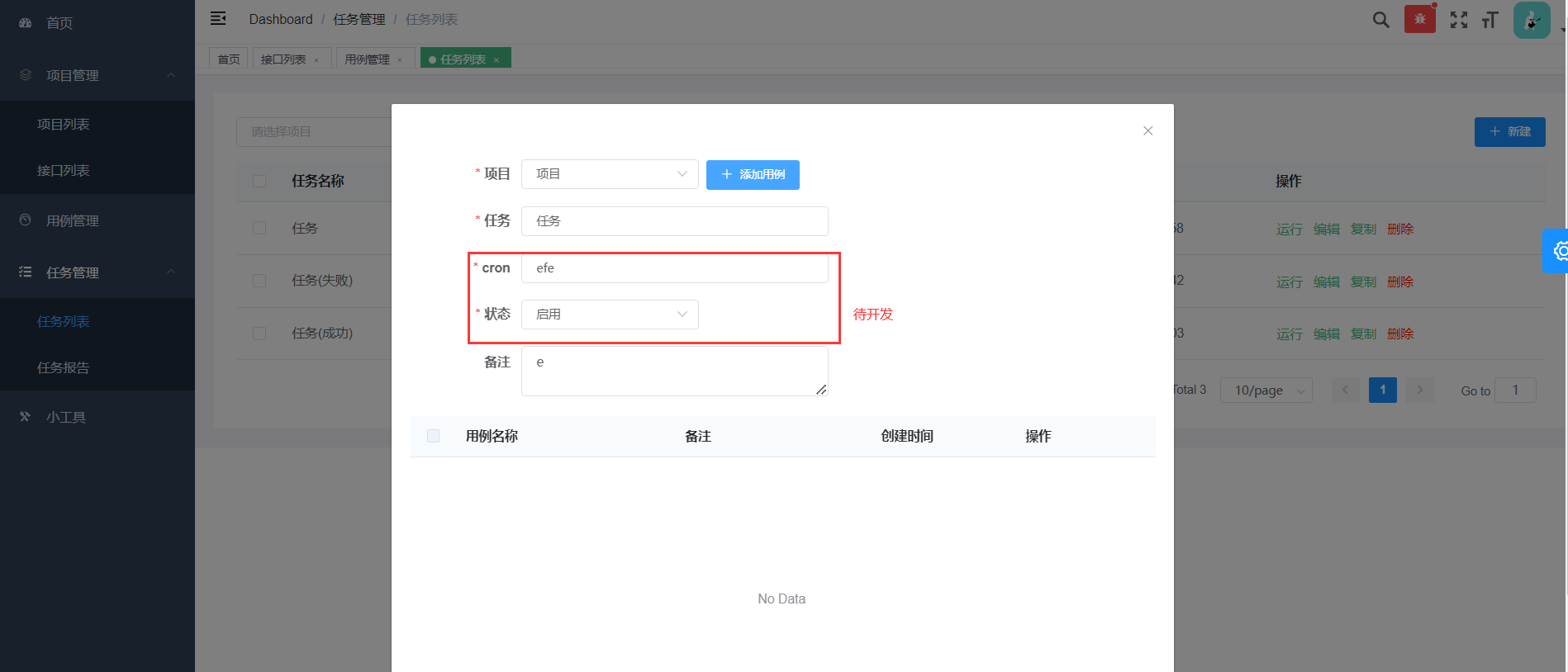This screenshot has width=1568, height=672.
Task: Toggle the sidebar hamburger icon
Action: coord(218,18)
